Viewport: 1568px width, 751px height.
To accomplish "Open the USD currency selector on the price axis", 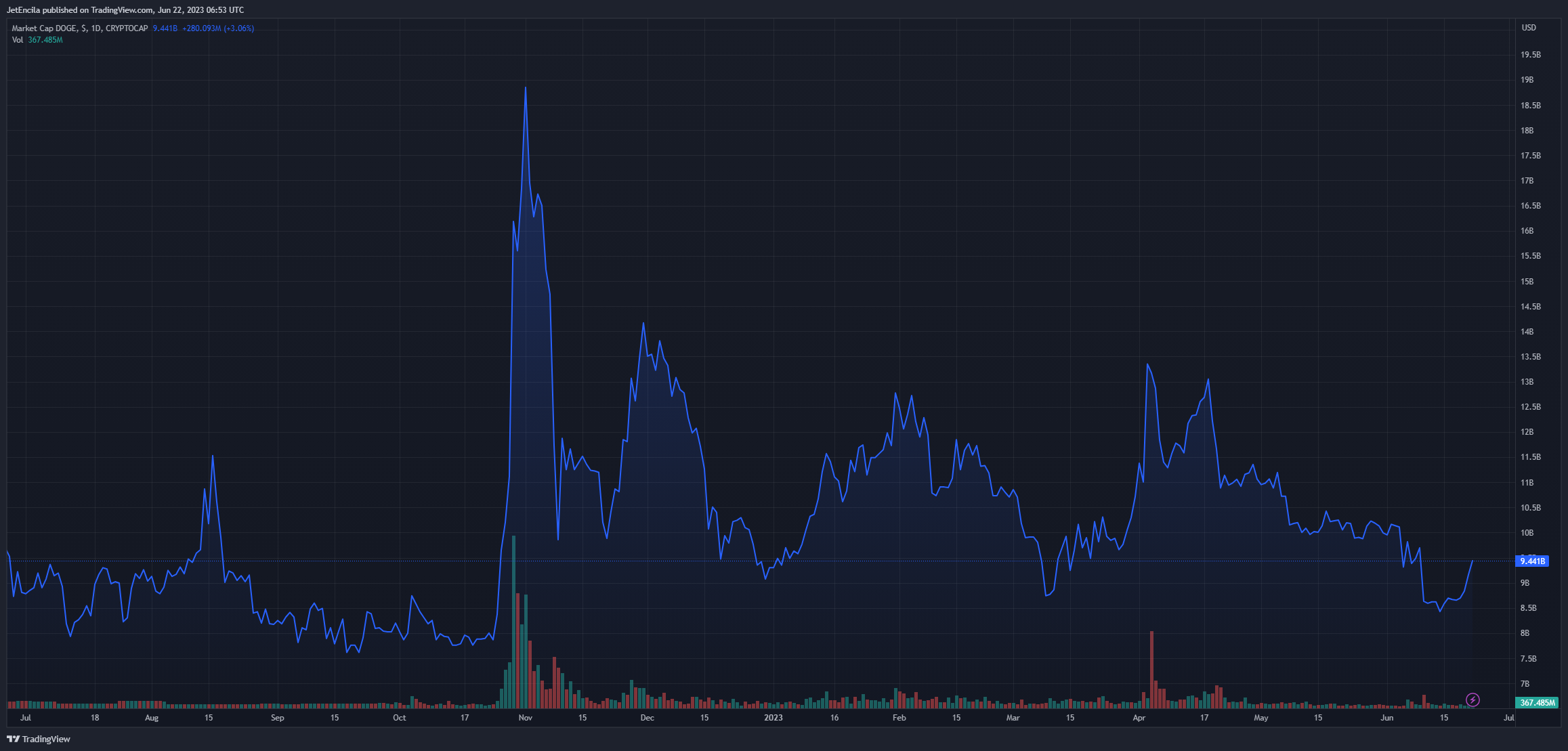I will click(1529, 28).
